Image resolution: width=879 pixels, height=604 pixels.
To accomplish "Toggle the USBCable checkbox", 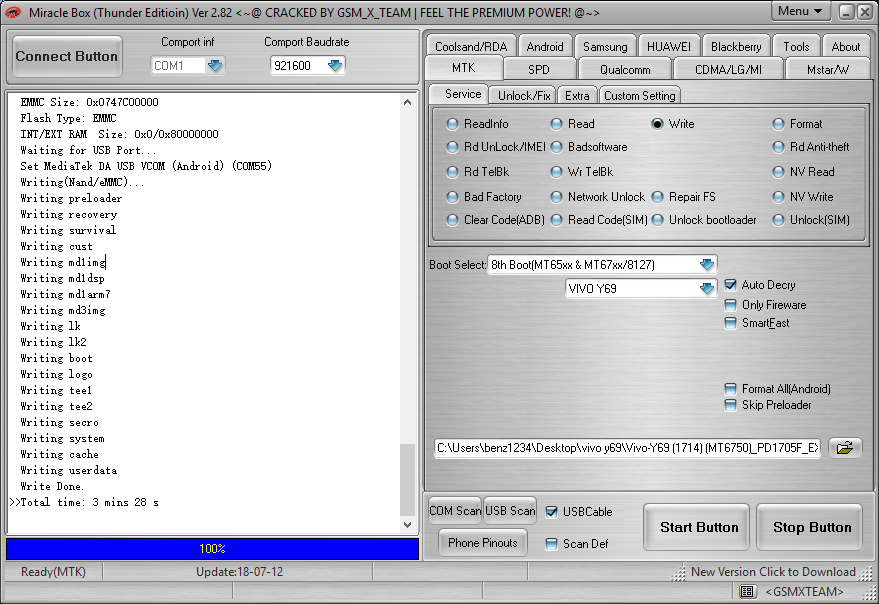I will 552,511.
